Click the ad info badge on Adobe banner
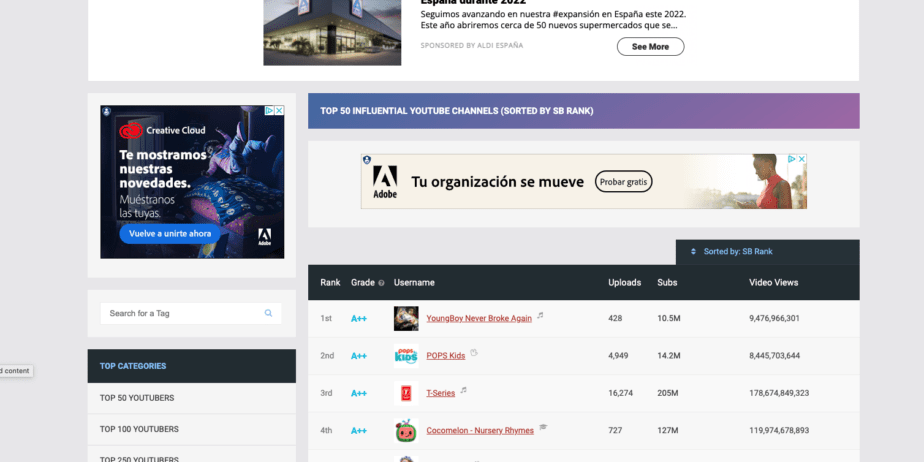Viewport: 924px width, 462px height. [x=367, y=160]
